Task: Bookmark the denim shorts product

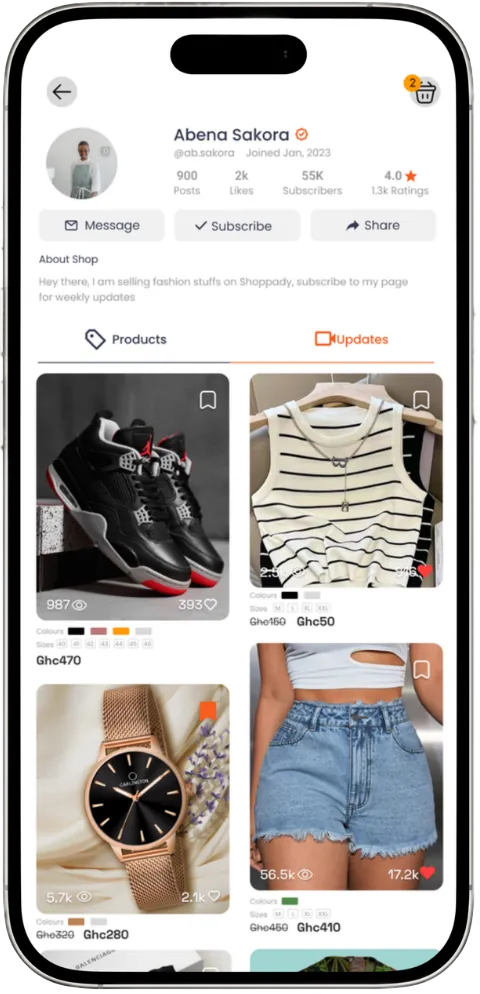Action: coord(421,669)
